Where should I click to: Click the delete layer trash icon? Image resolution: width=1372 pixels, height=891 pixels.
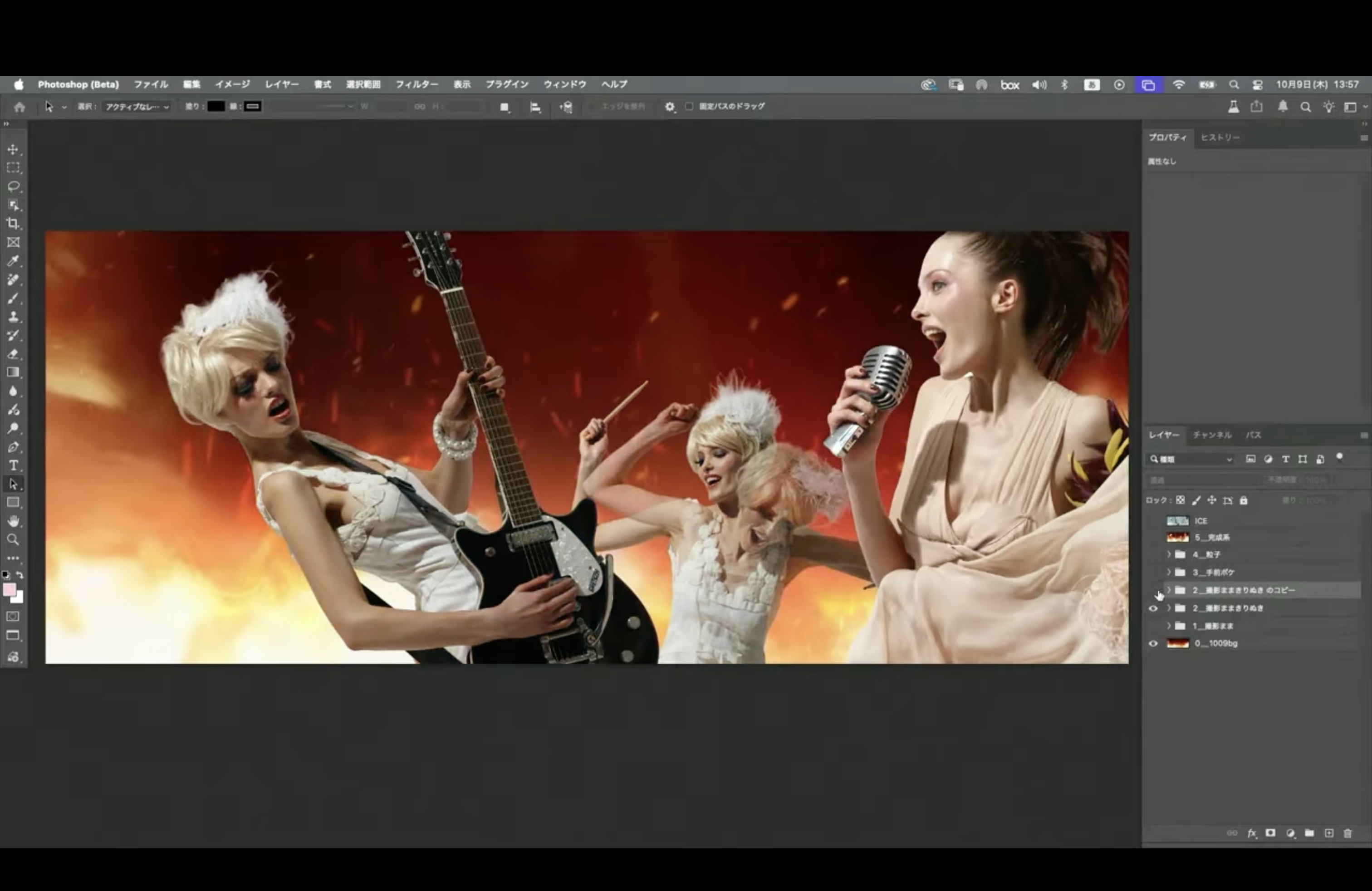click(1348, 833)
